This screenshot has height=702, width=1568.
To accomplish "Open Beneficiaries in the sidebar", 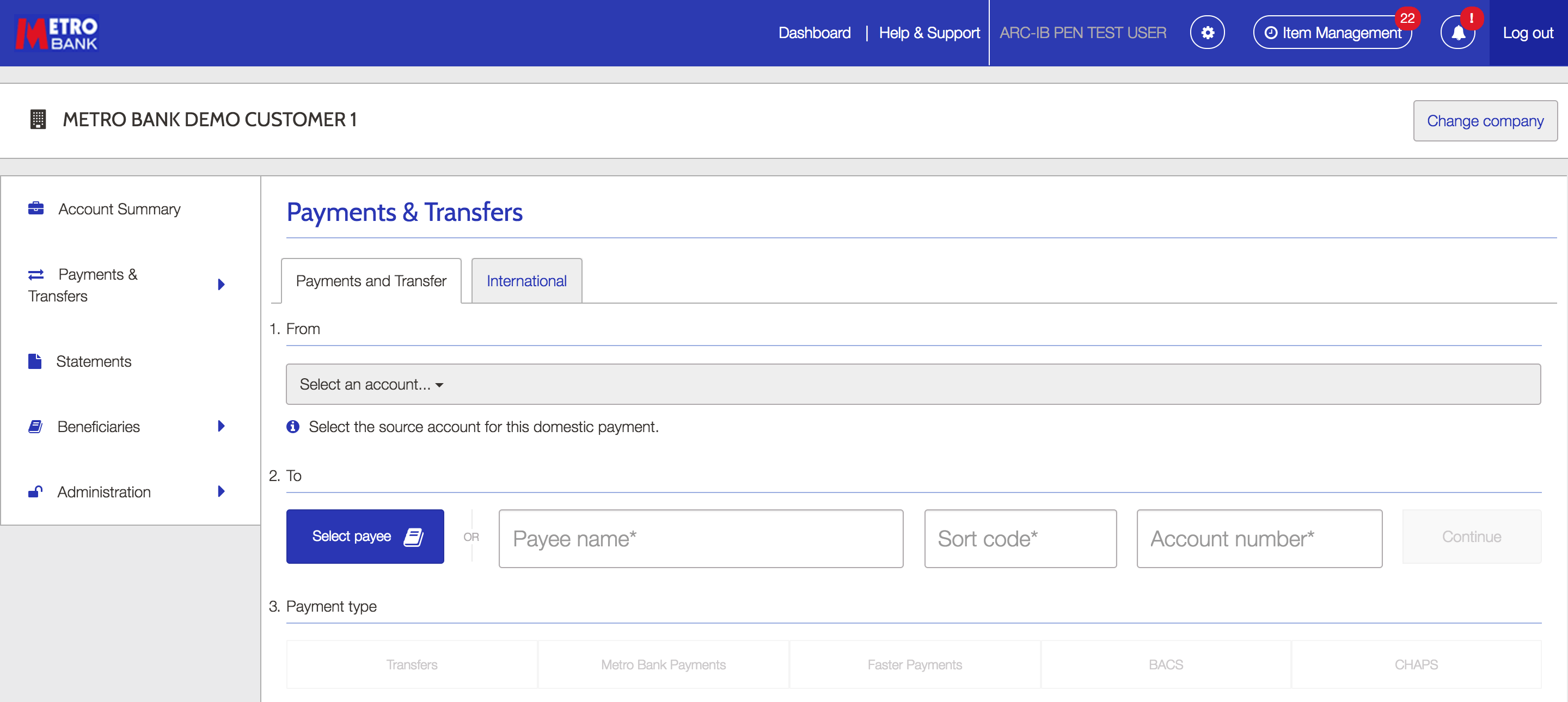I will click(99, 427).
